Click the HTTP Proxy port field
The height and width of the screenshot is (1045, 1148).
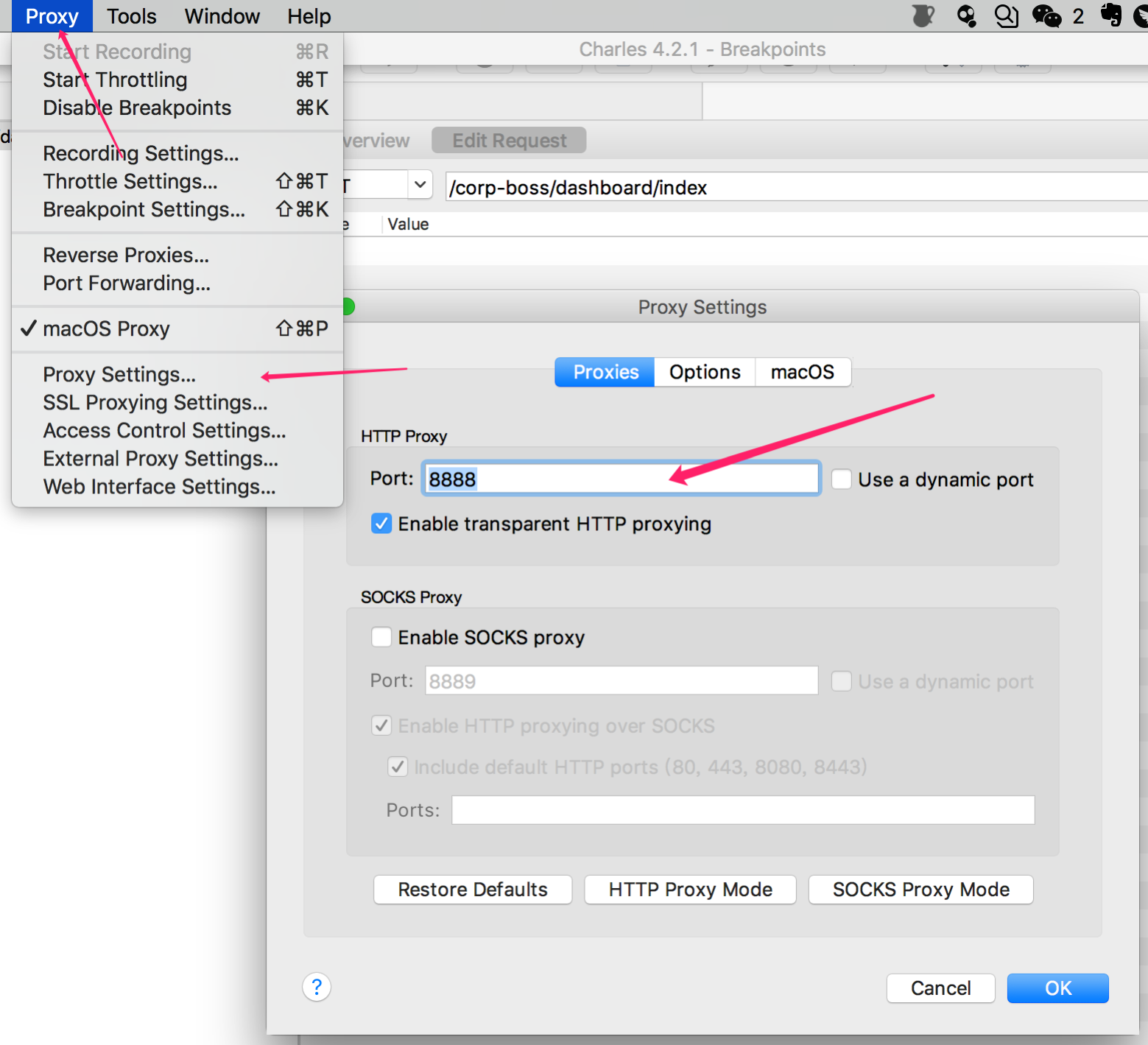coord(621,479)
